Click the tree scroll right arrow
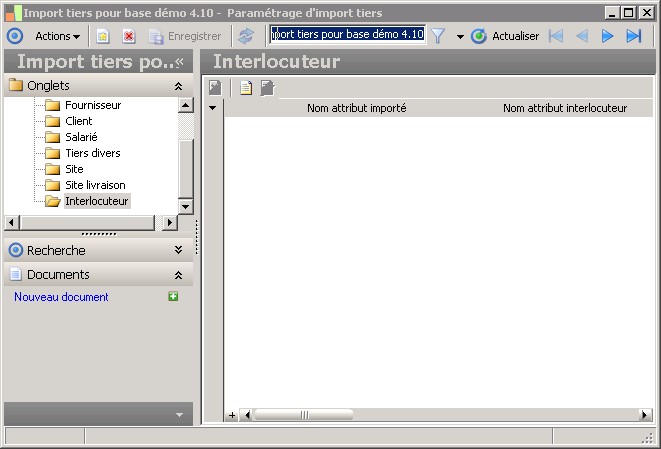 170,222
